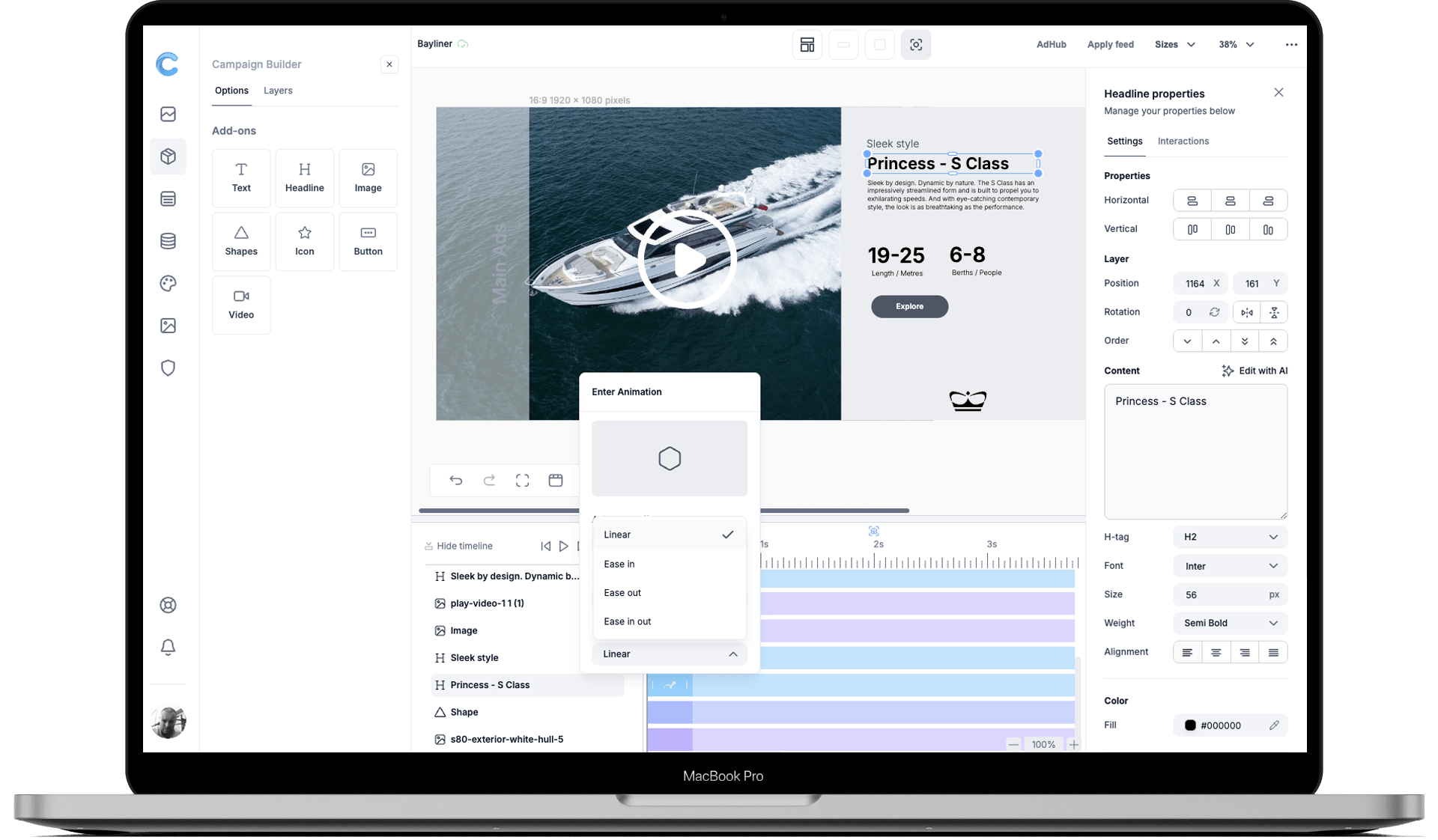The height and width of the screenshot is (840, 1438).
Task: Bring layer to front with double chevron up
Action: click(1273, 341)
